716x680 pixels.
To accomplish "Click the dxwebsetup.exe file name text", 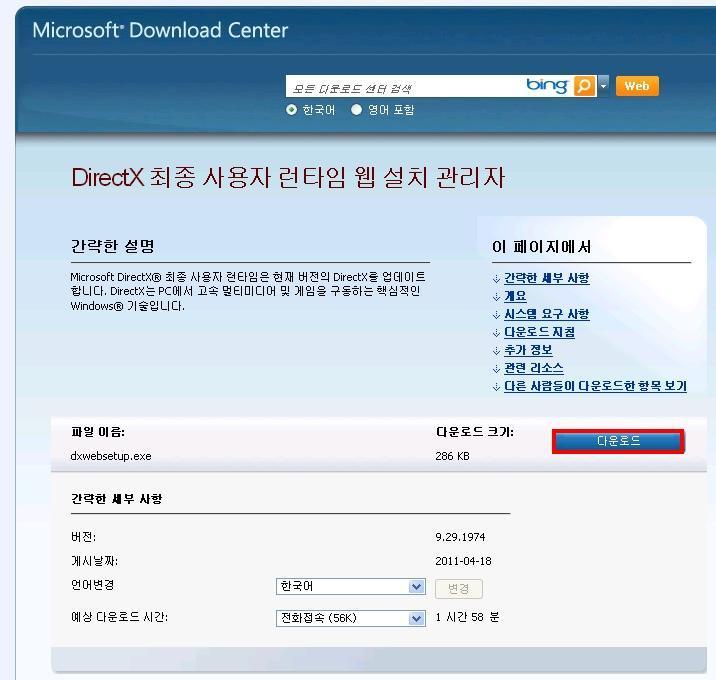I will (111, 456).
